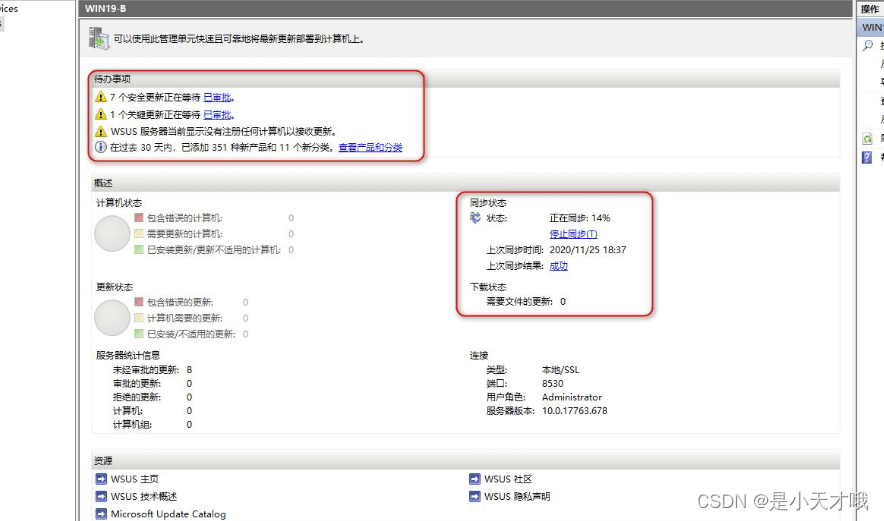Click red legend square for 包含错误的更新

click(x=139, y=302)
